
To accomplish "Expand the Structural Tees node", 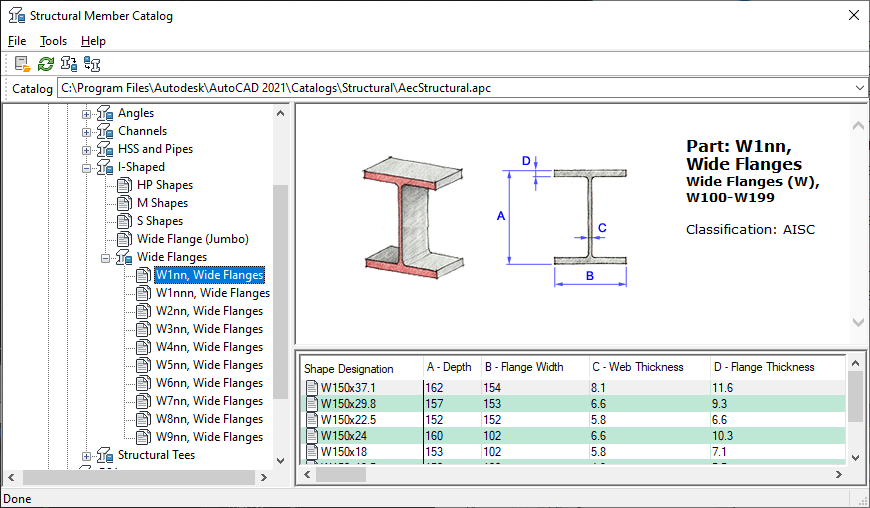I will pos(86,456).
